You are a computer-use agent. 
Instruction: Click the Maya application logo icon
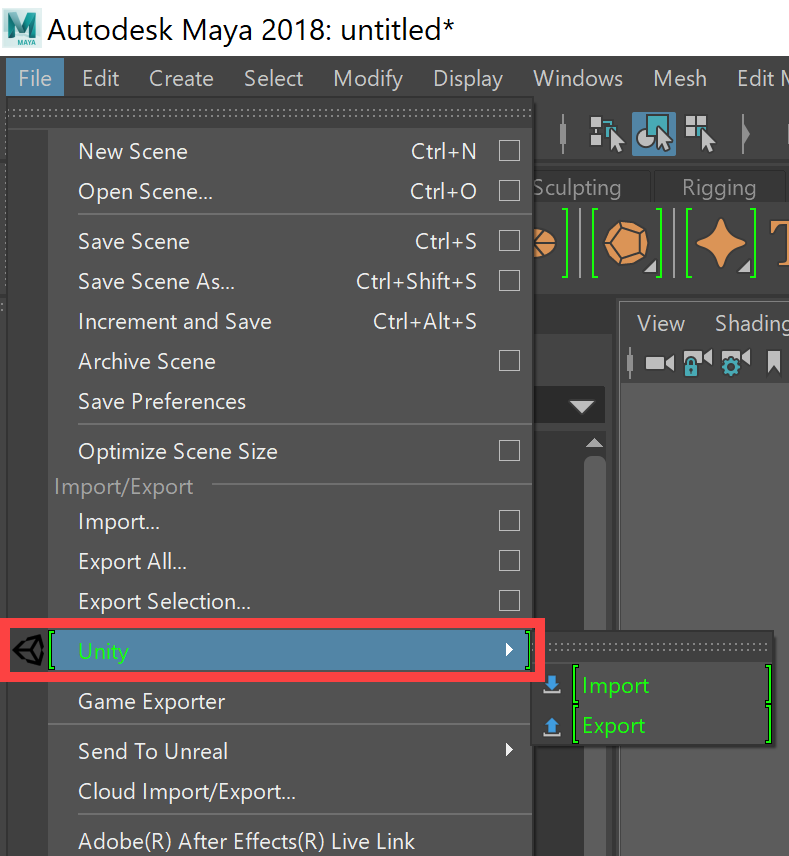[22, 29]
